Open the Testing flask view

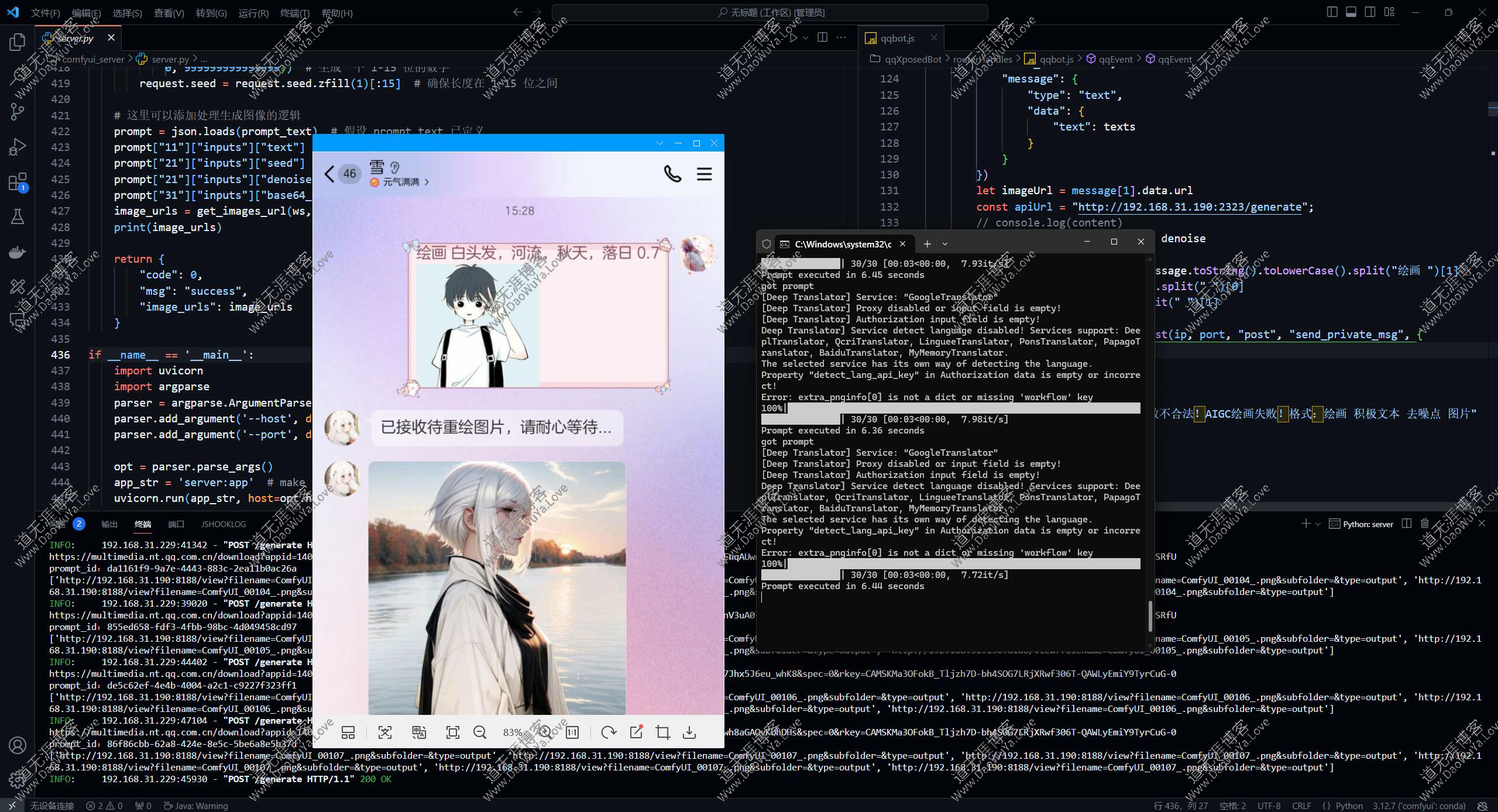click(18, 217)
